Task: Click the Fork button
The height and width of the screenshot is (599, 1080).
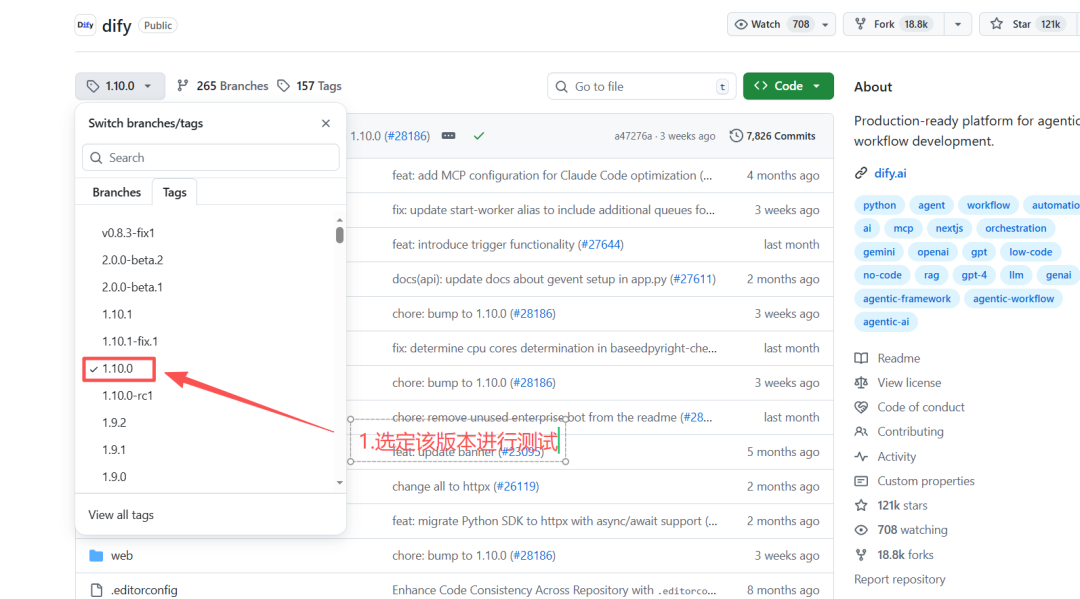Action: pos(893,25)
